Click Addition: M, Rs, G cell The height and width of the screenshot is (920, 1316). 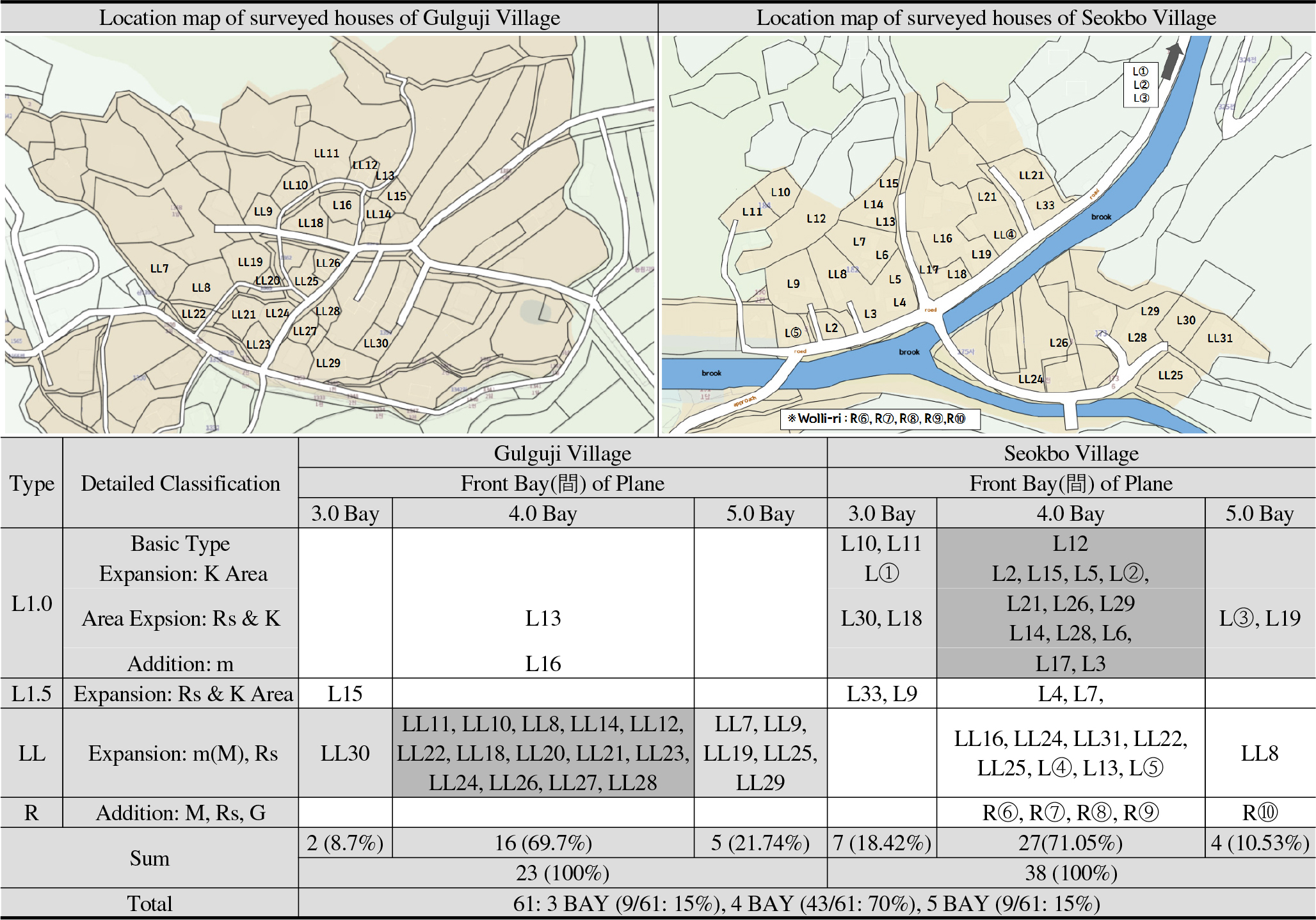point(181,813)
